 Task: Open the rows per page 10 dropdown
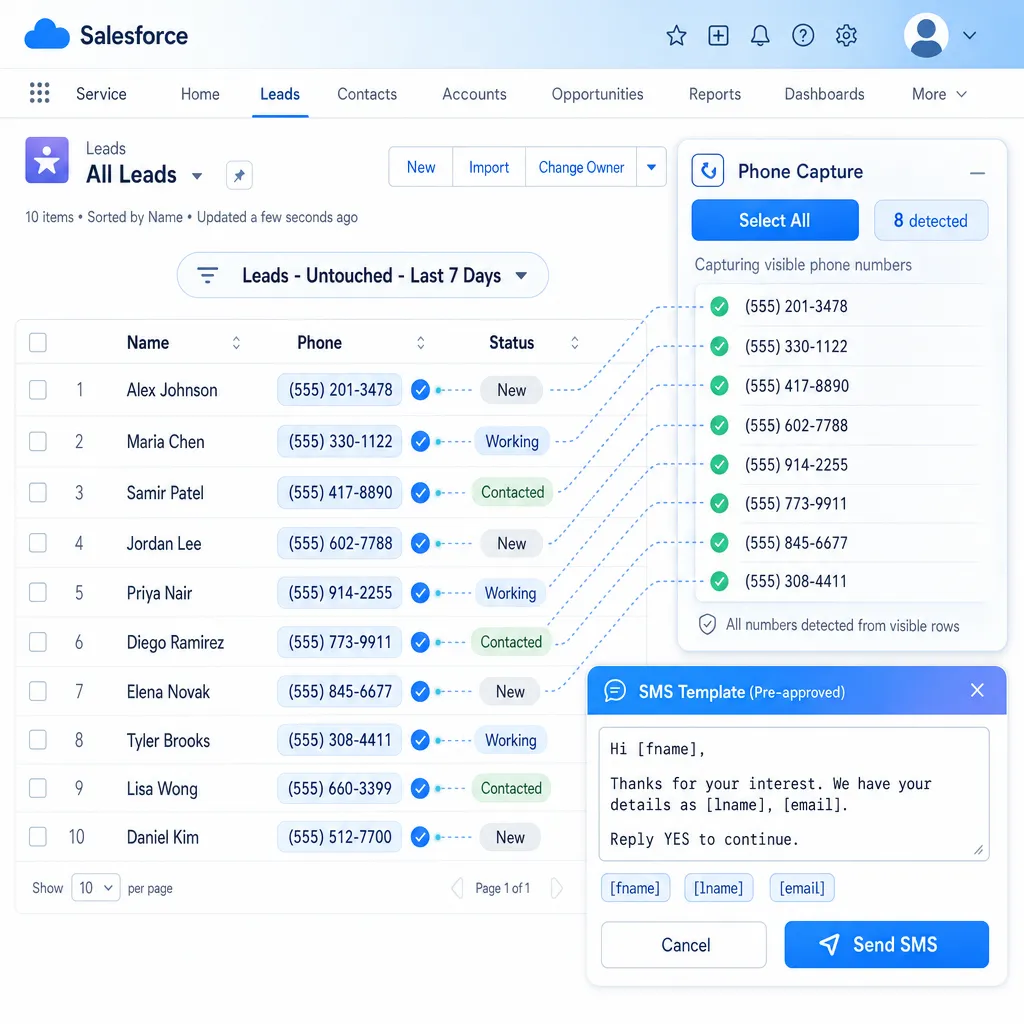(x=95, y=888)
